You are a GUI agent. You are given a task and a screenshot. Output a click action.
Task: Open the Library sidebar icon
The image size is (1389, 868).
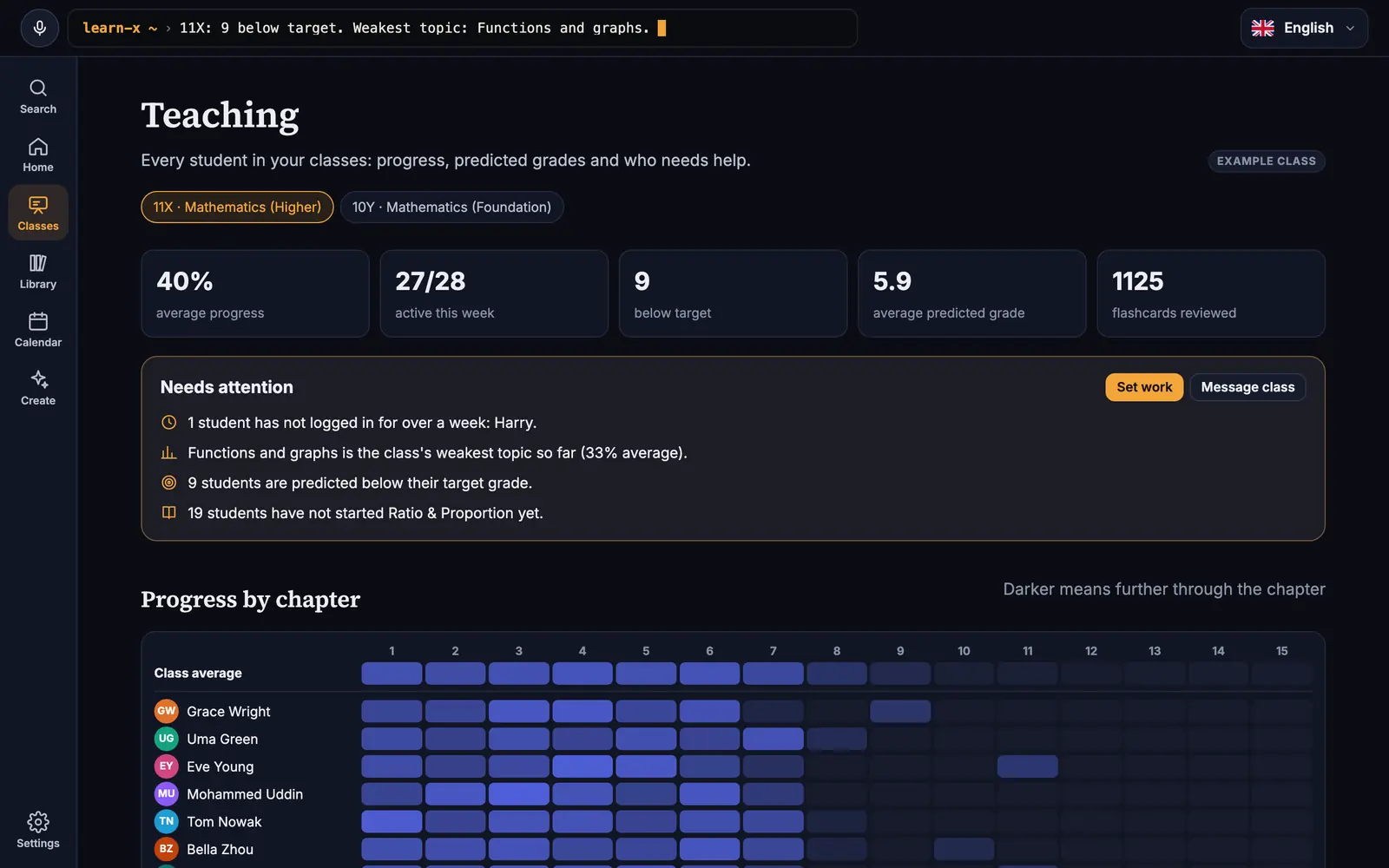click(x=38, y=272)
